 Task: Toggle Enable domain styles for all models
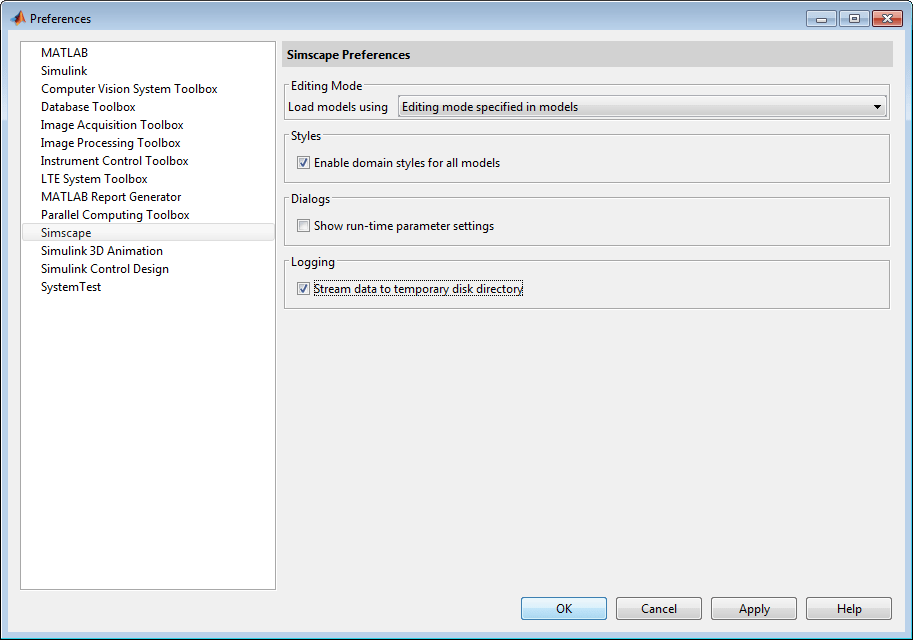point(303,163)
